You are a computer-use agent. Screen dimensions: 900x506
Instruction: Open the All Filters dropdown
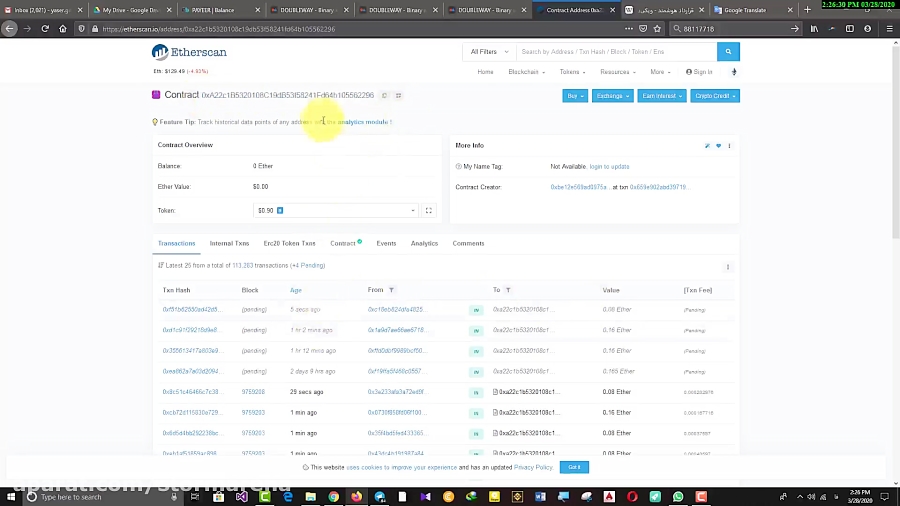(x=489, y=52)
